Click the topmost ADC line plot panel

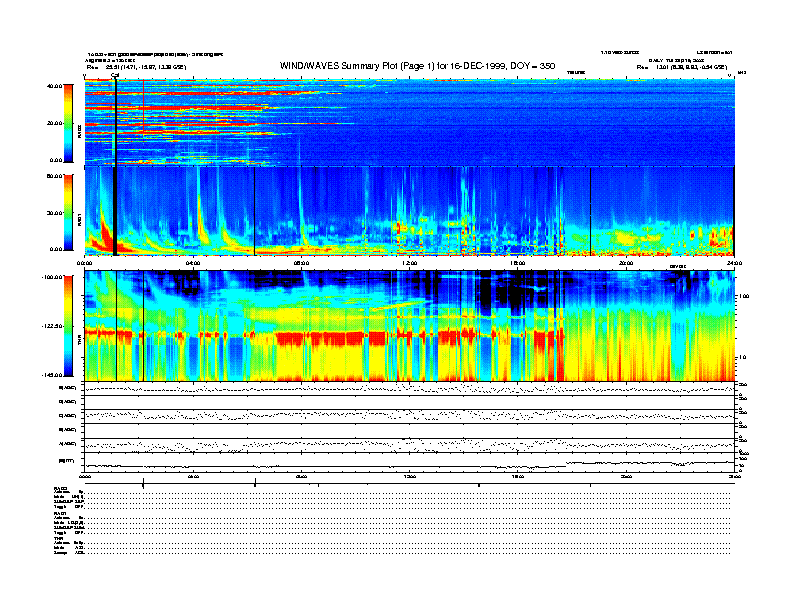pyautogui.click(x=409, y=388)
